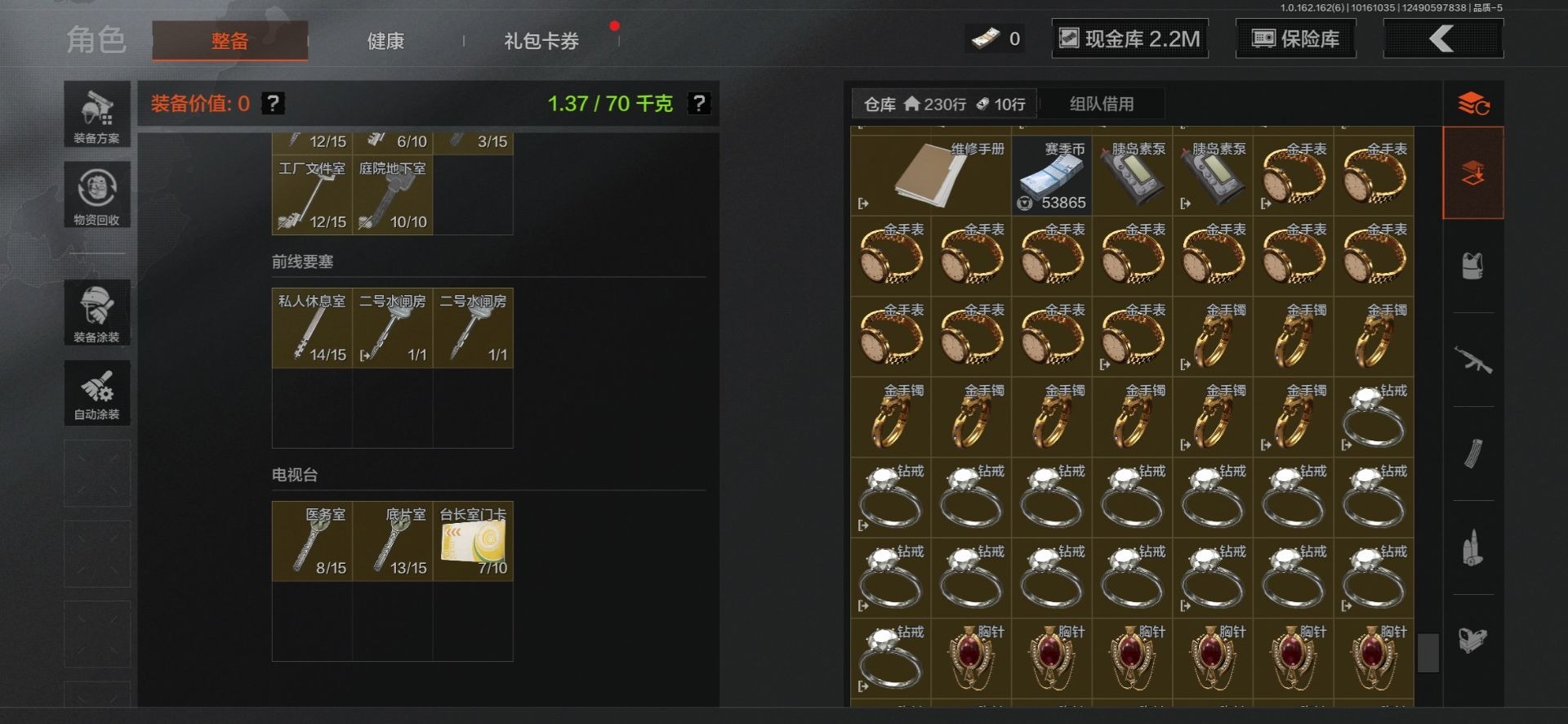Image resolution: width=1568 pixels, height=724 pixels.
Task: Open the 现金库 2.2M button
Action: click(1130, 38)
